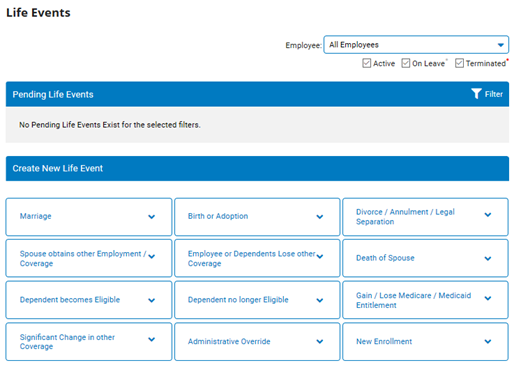Toggle the Terminated checkbox
Image resolution: width=514 pixels, height=372 pixels.
[459, 63]
